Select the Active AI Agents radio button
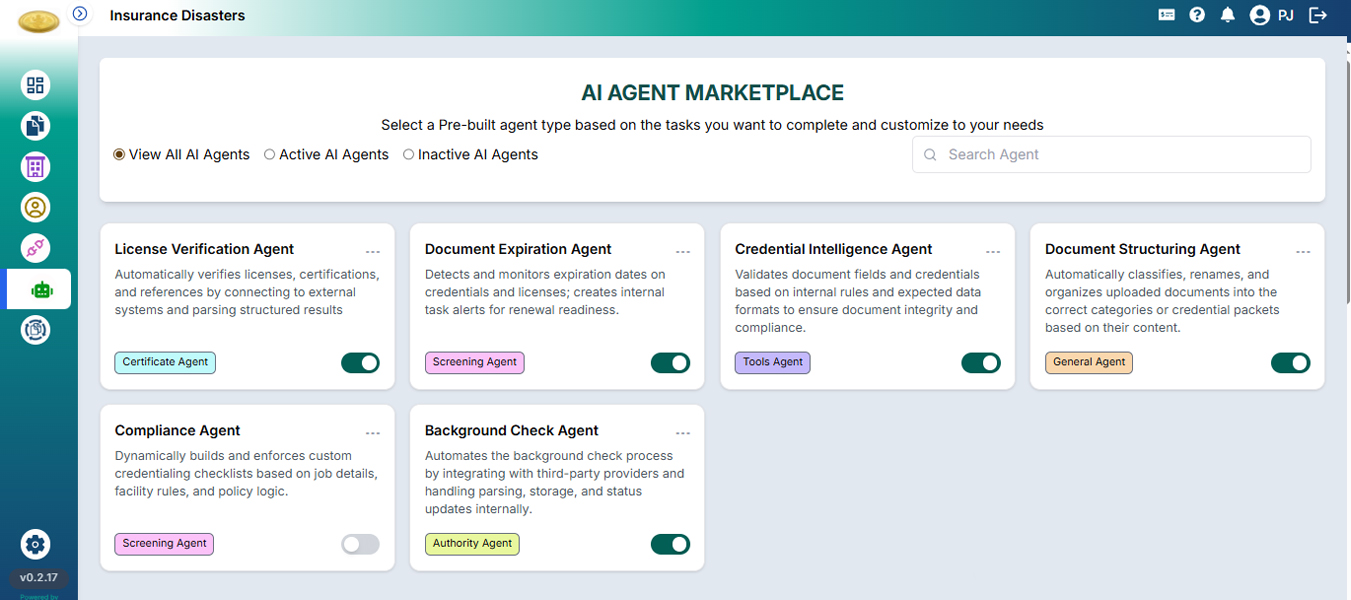The height and width of the screenshot is (600, 1351). [x=269, y=154]
